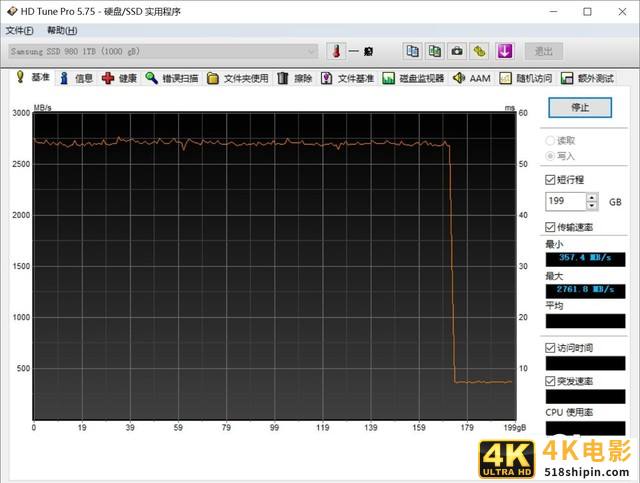This screenshot has height=483, width=640.
Task: Click the 平均 average label
Action: click(554, 305)
